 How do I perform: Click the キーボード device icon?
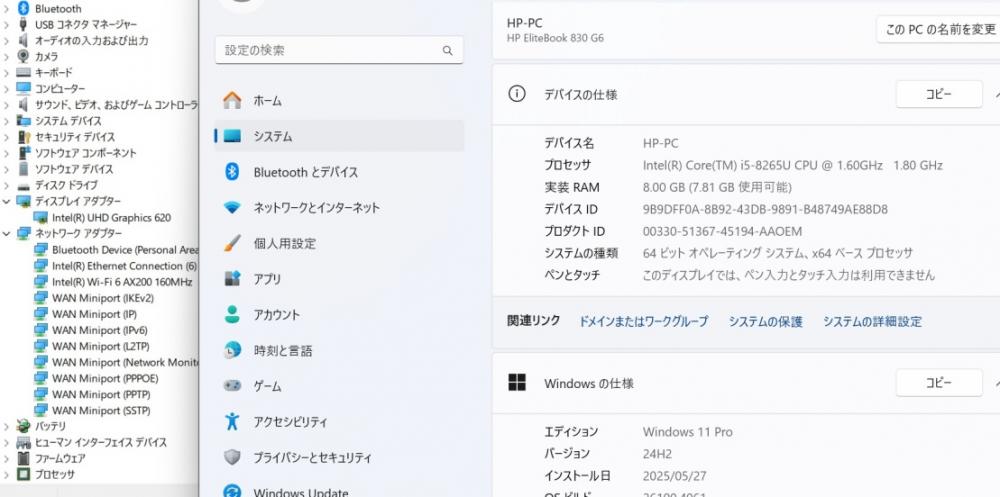click(x=24, y=73)
